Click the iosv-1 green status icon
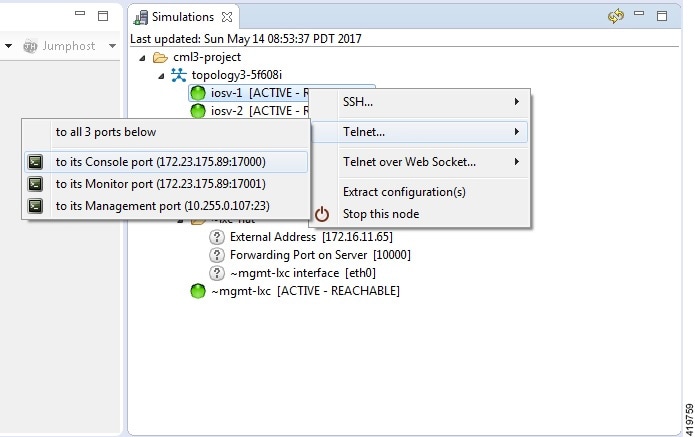The width and height of the screenshot is (695, 437). (x=198, y=94)
